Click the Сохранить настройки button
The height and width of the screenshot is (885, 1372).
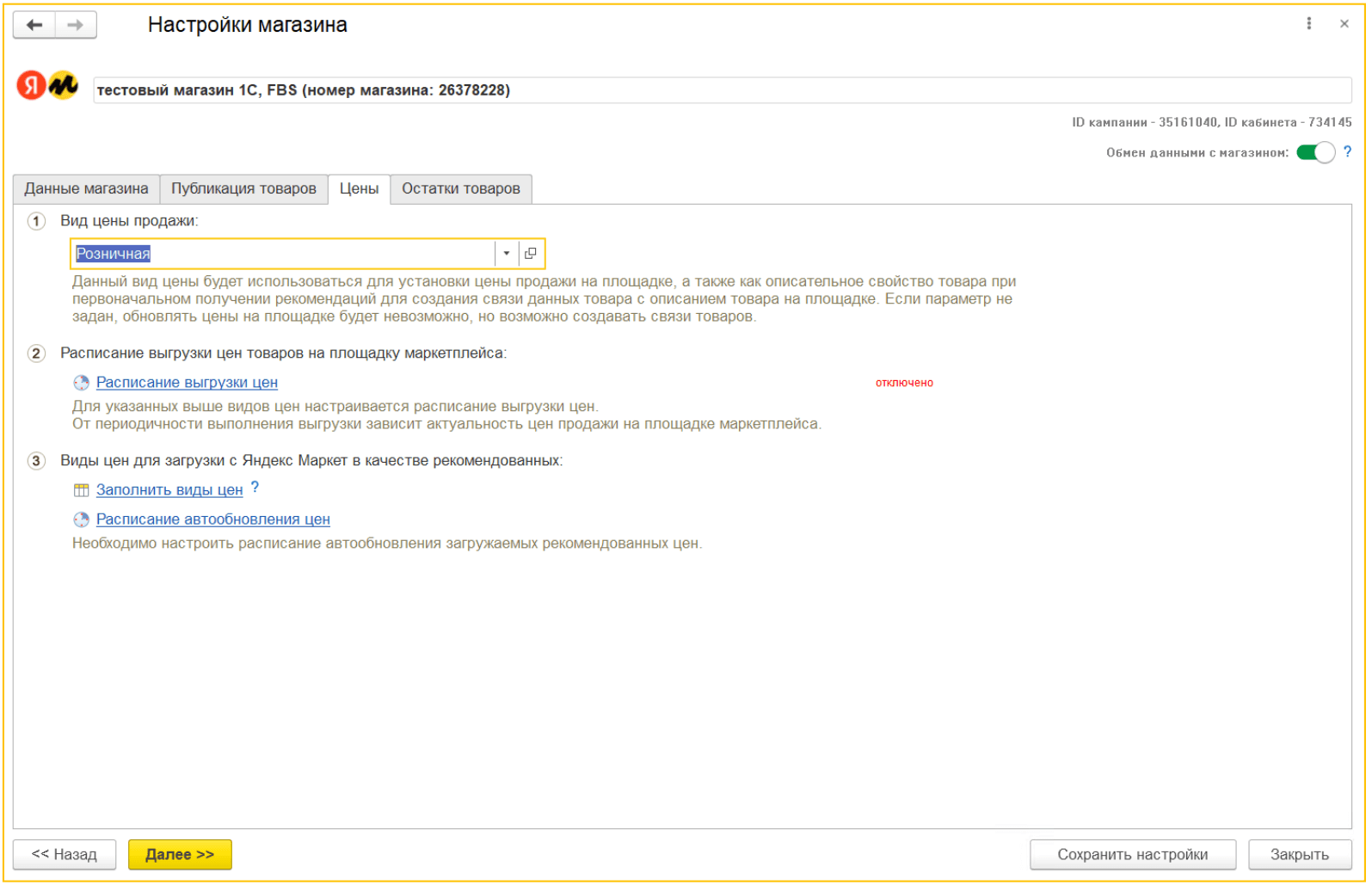coord(1132,855)
